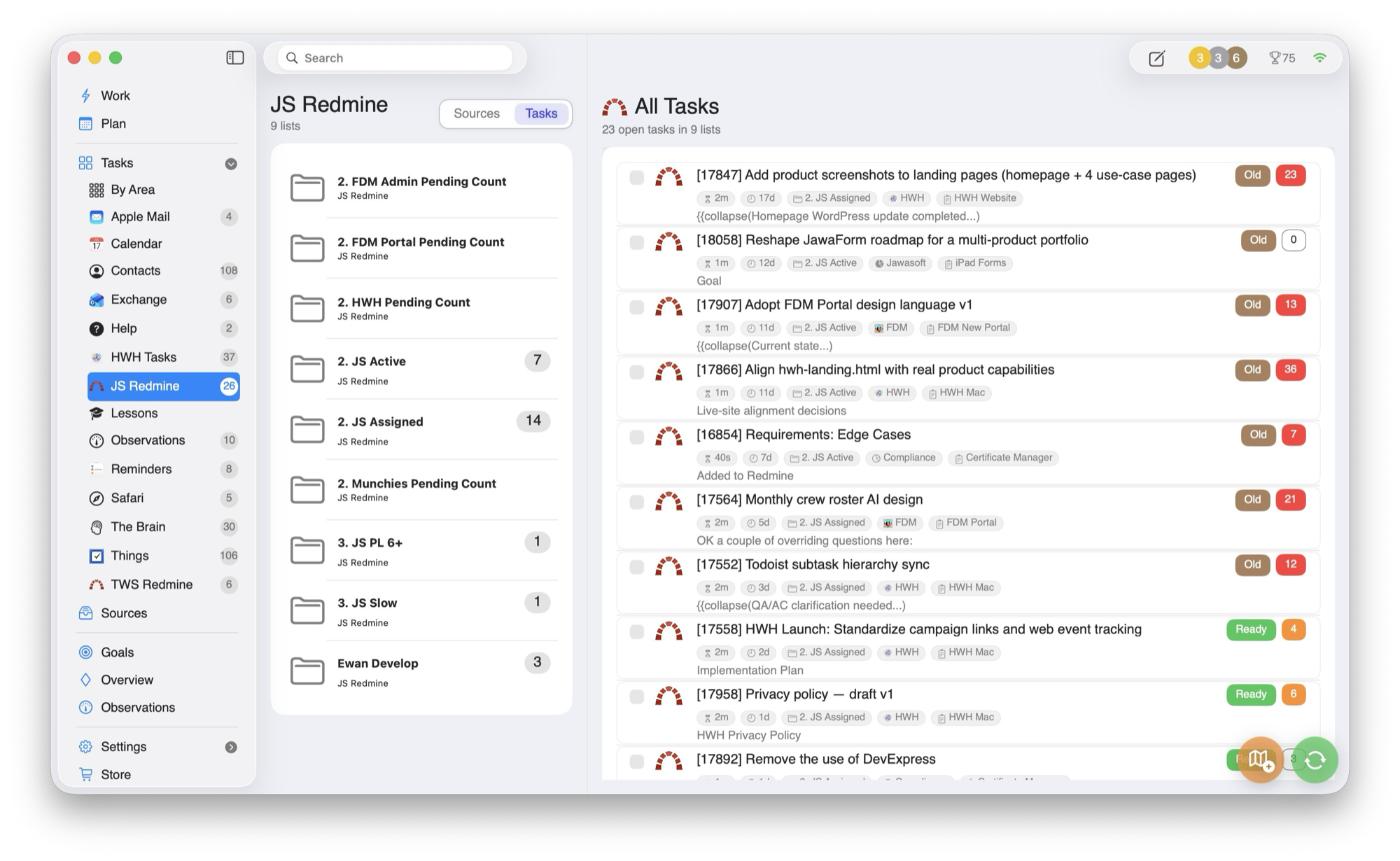Open Goals in the sidebar
The width and height of the screenshot is (1400, 861).
tap(117, 652)
